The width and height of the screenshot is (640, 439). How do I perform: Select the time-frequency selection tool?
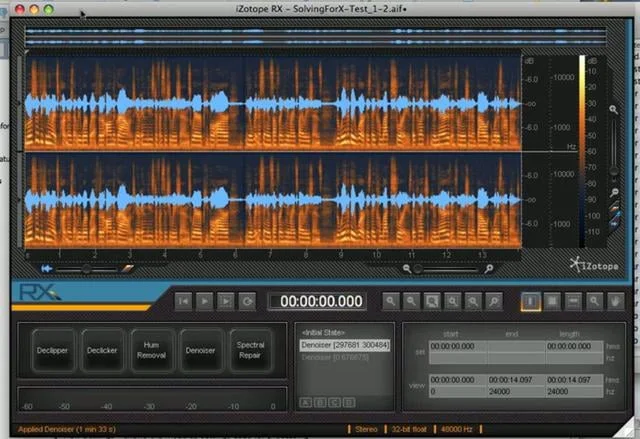(552, 301)
